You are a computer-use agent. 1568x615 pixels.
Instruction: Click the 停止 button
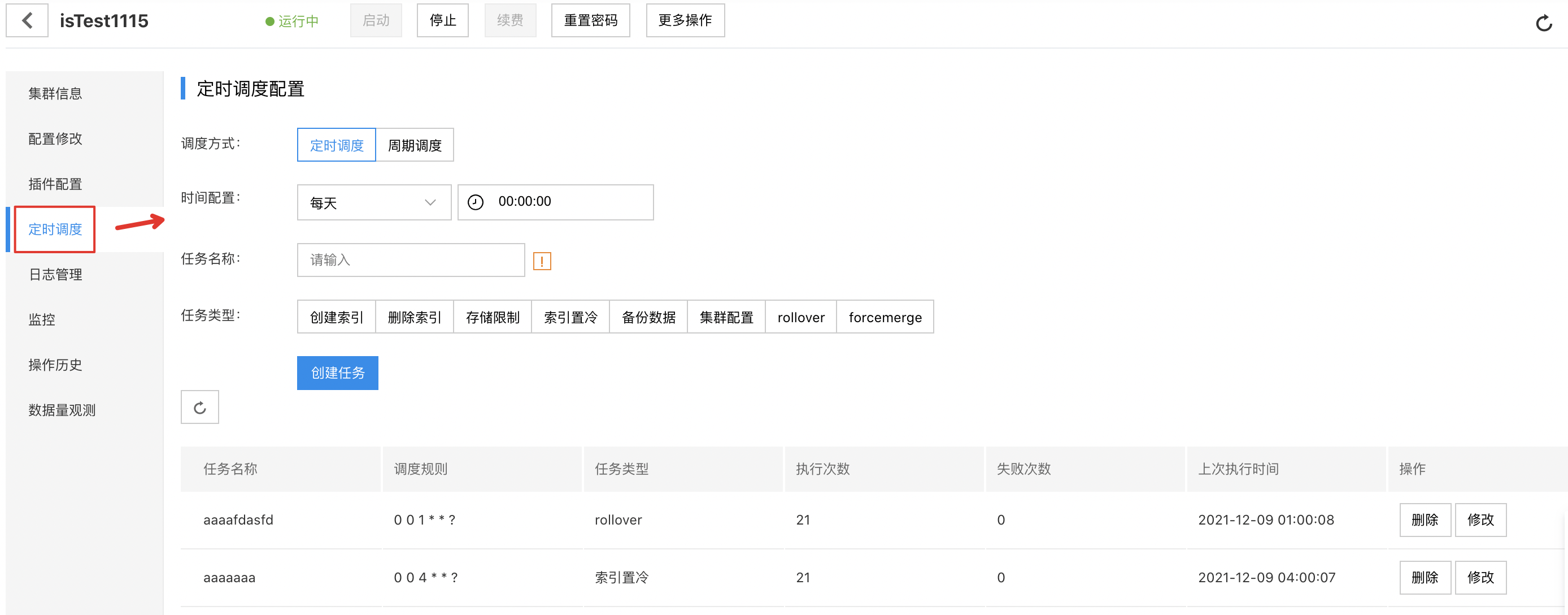[442, 21]
